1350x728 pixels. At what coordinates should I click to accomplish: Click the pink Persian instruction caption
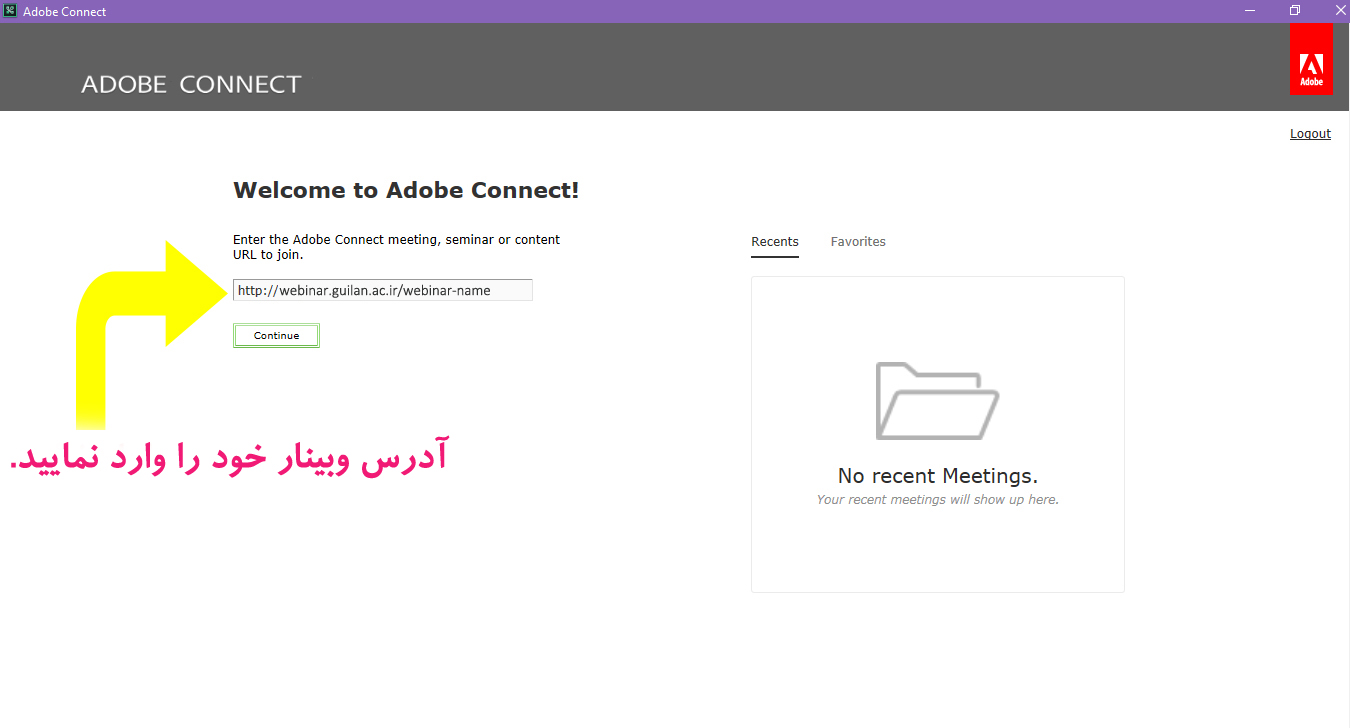[x=228, y=457]
